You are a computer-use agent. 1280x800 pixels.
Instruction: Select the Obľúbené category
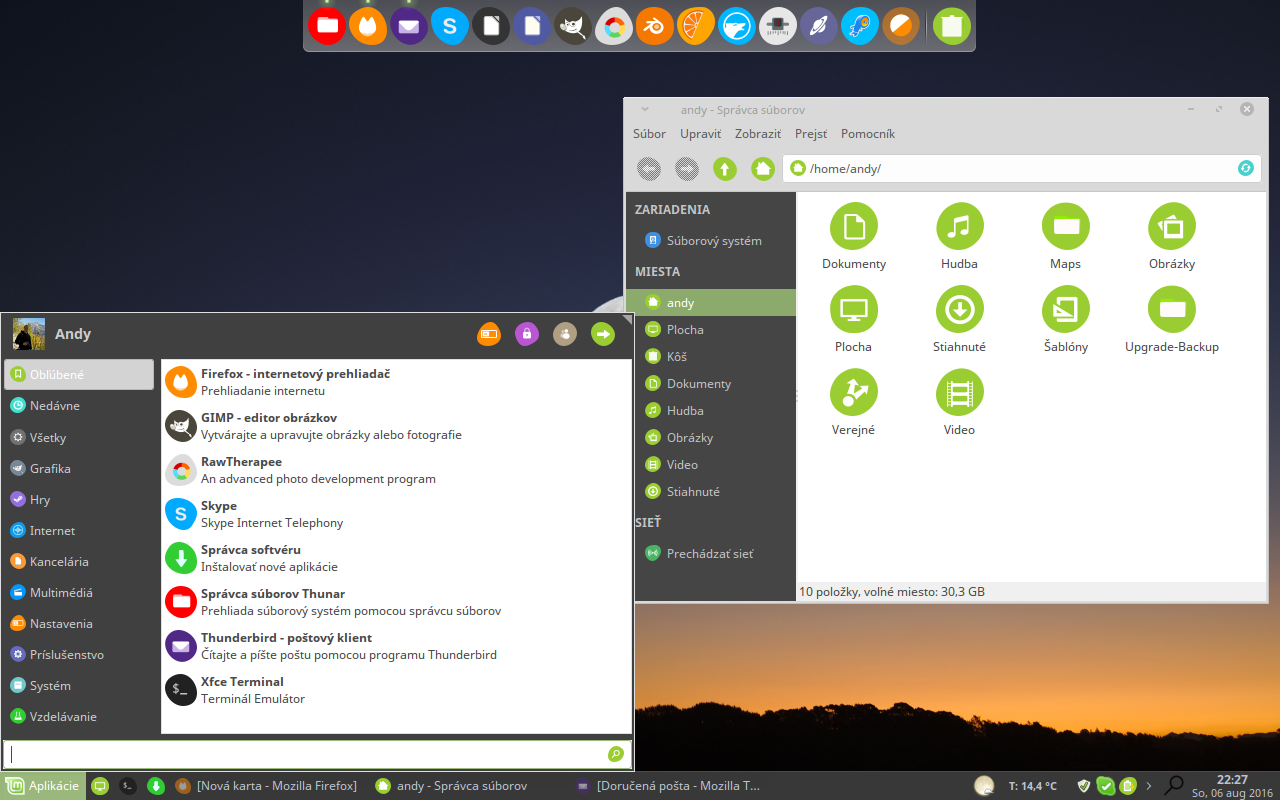pos(79,375)
